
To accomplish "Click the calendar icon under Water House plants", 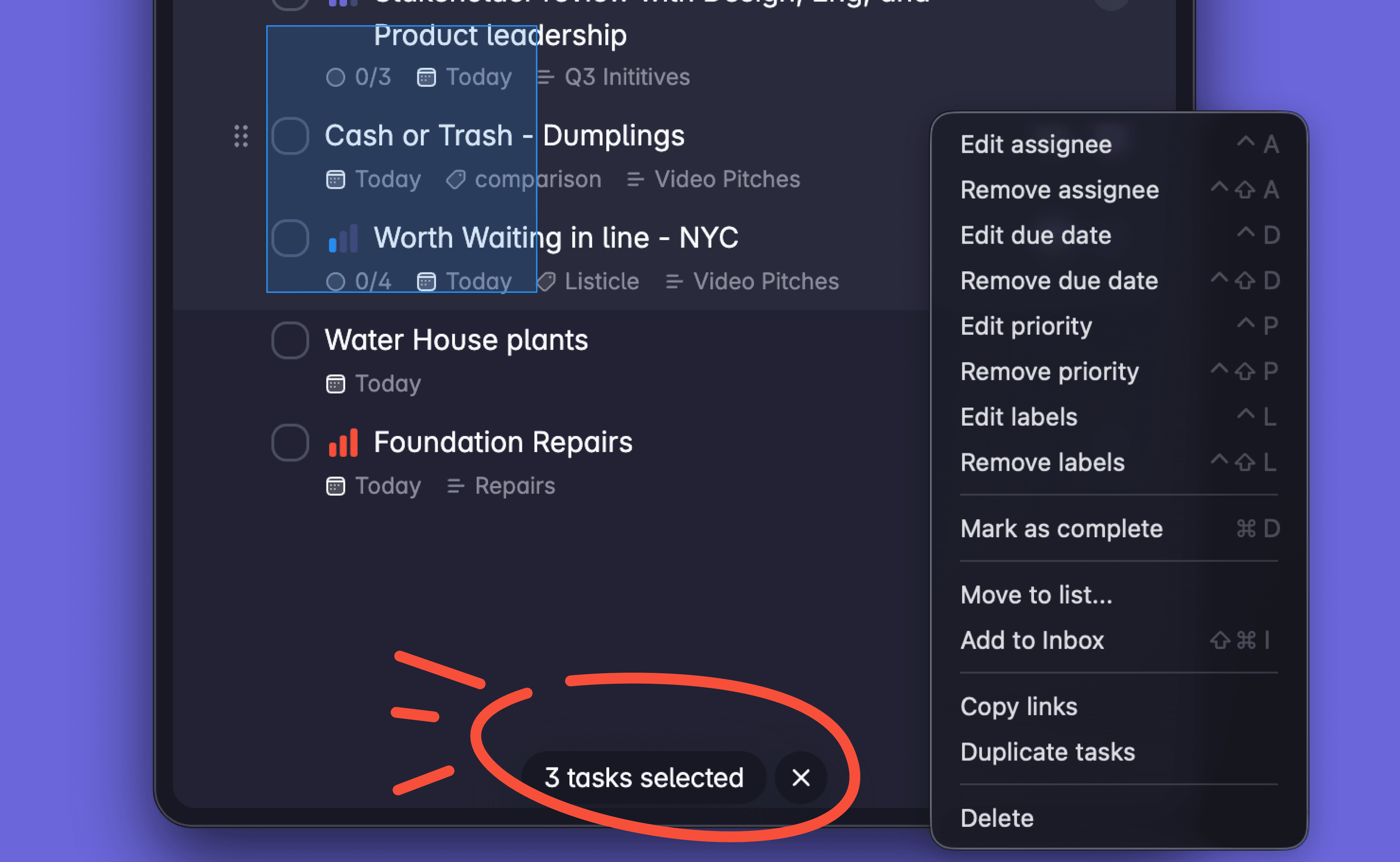I will 335,384.
